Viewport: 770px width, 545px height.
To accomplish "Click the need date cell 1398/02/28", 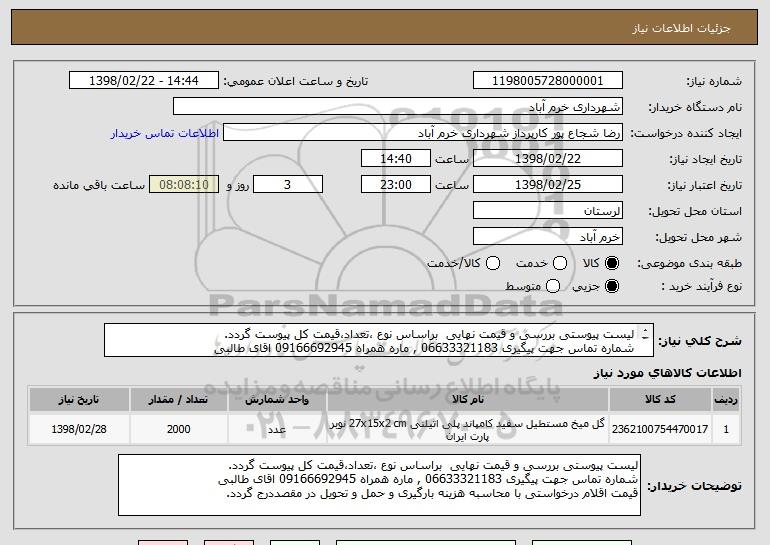I will coord(79,429).
